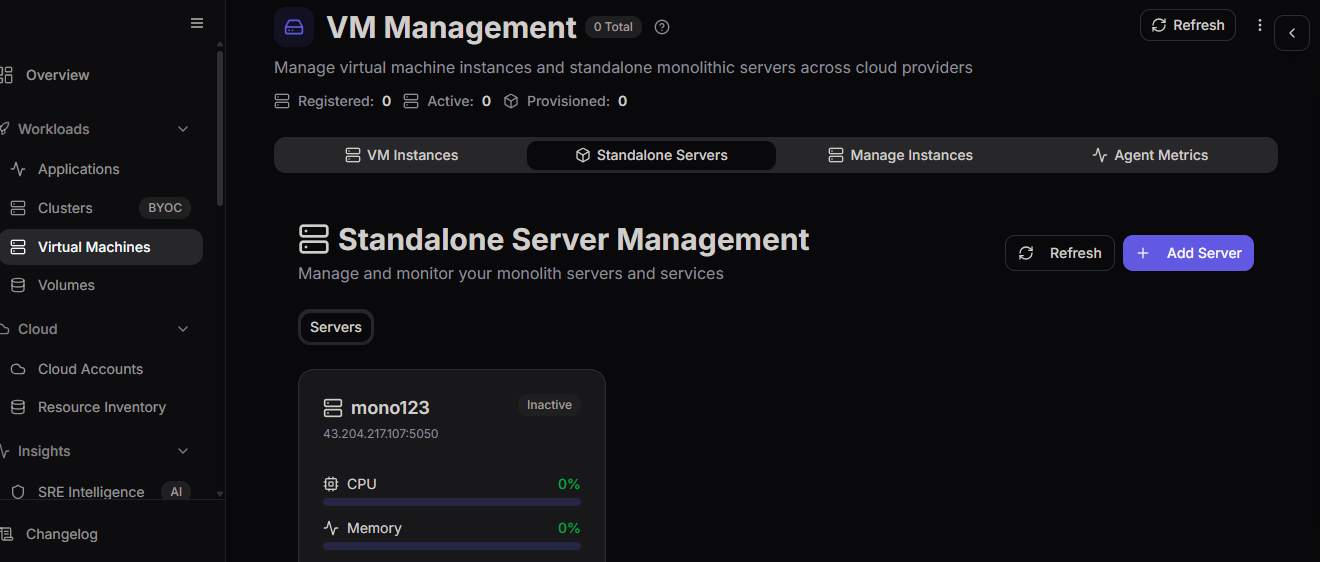The width and height of the screenshot is (1320, 562).
Task: Click the top Refresh button
Action: click(1188, 25)
